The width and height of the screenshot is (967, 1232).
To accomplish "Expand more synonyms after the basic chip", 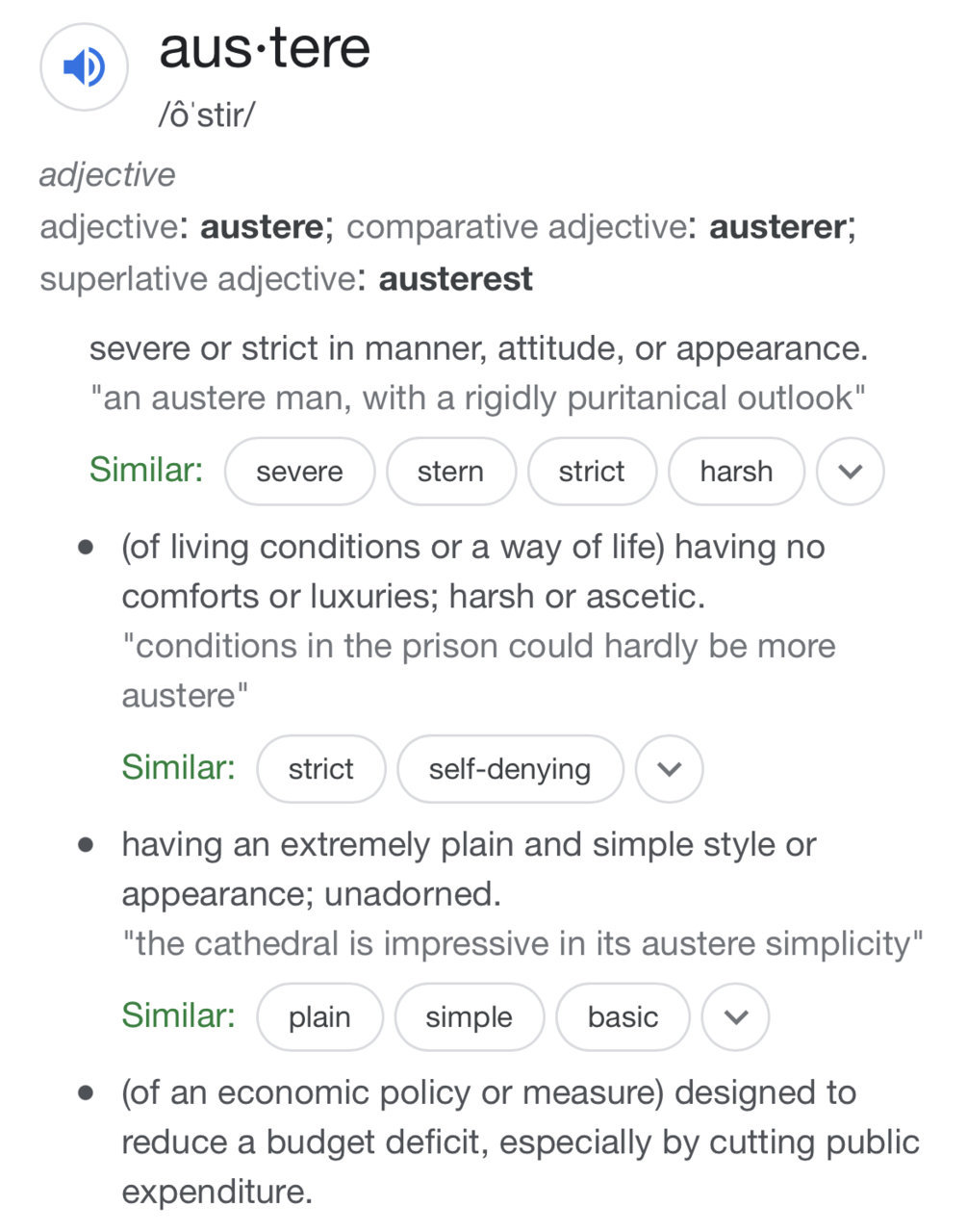I will [735, 1017].
